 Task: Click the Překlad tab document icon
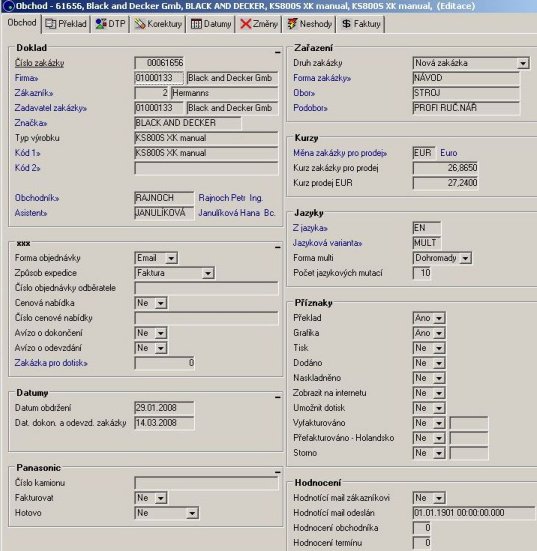[51, 24]
